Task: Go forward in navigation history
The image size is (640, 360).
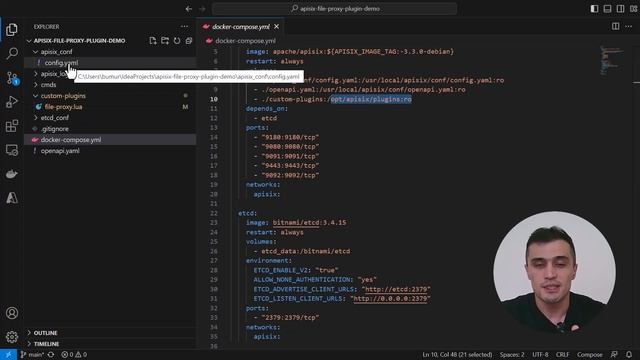Action: point(202,9)
